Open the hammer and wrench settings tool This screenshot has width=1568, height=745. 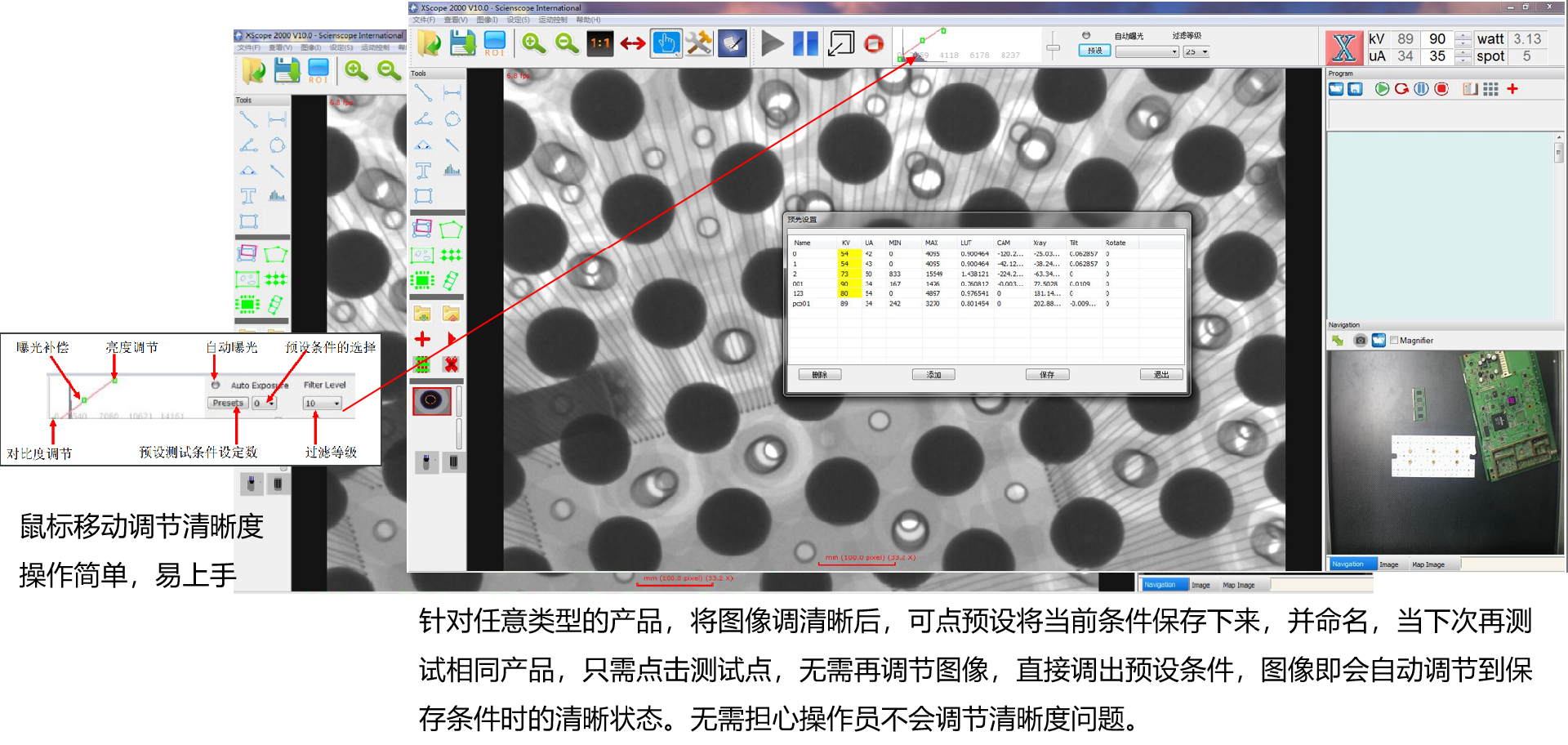click(699, 43)
